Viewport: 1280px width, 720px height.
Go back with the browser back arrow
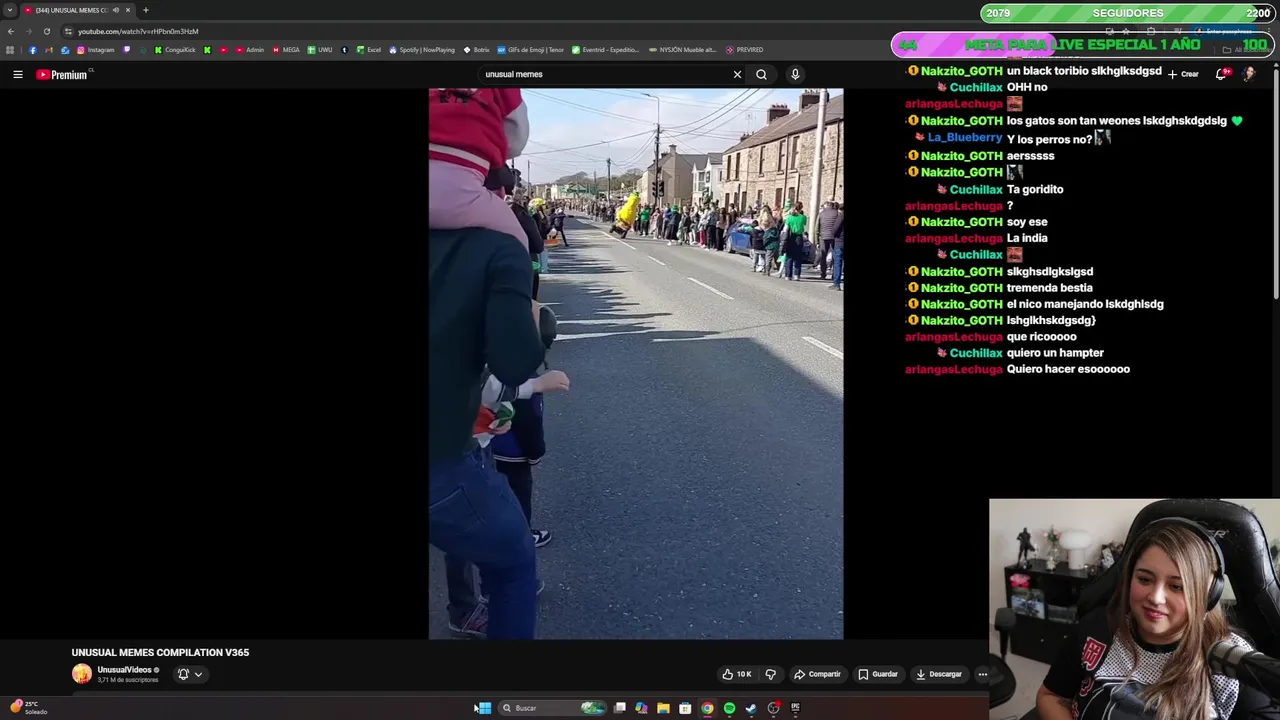pos(10,31)
